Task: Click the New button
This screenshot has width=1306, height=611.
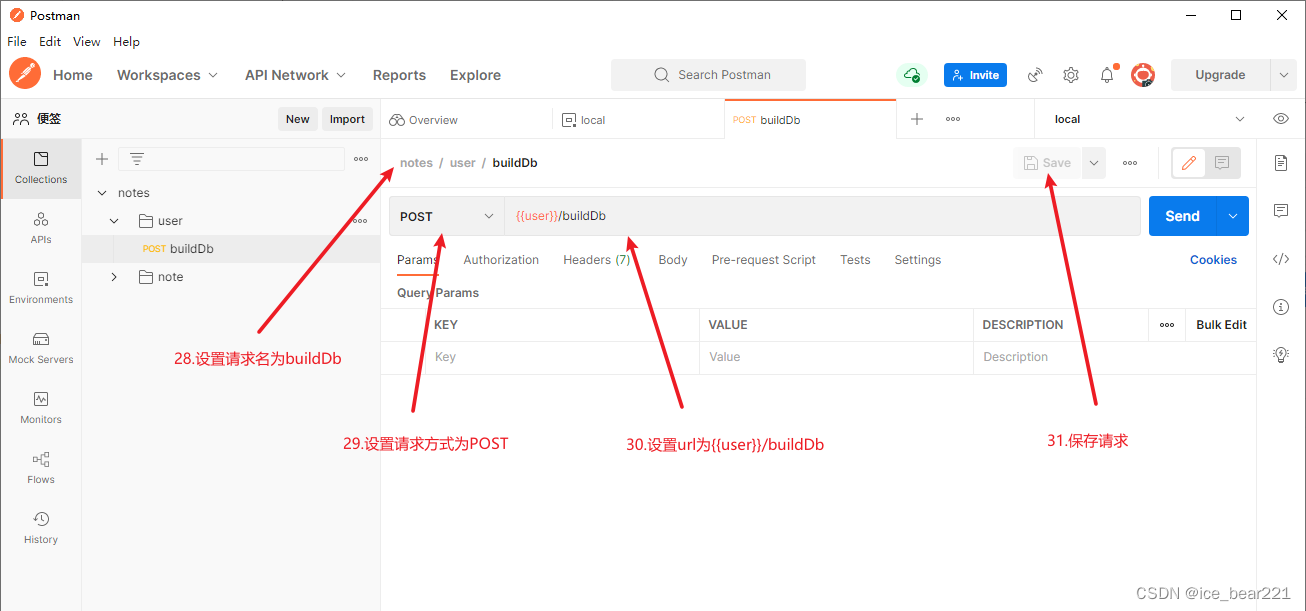Action: [x=298, y=119]
